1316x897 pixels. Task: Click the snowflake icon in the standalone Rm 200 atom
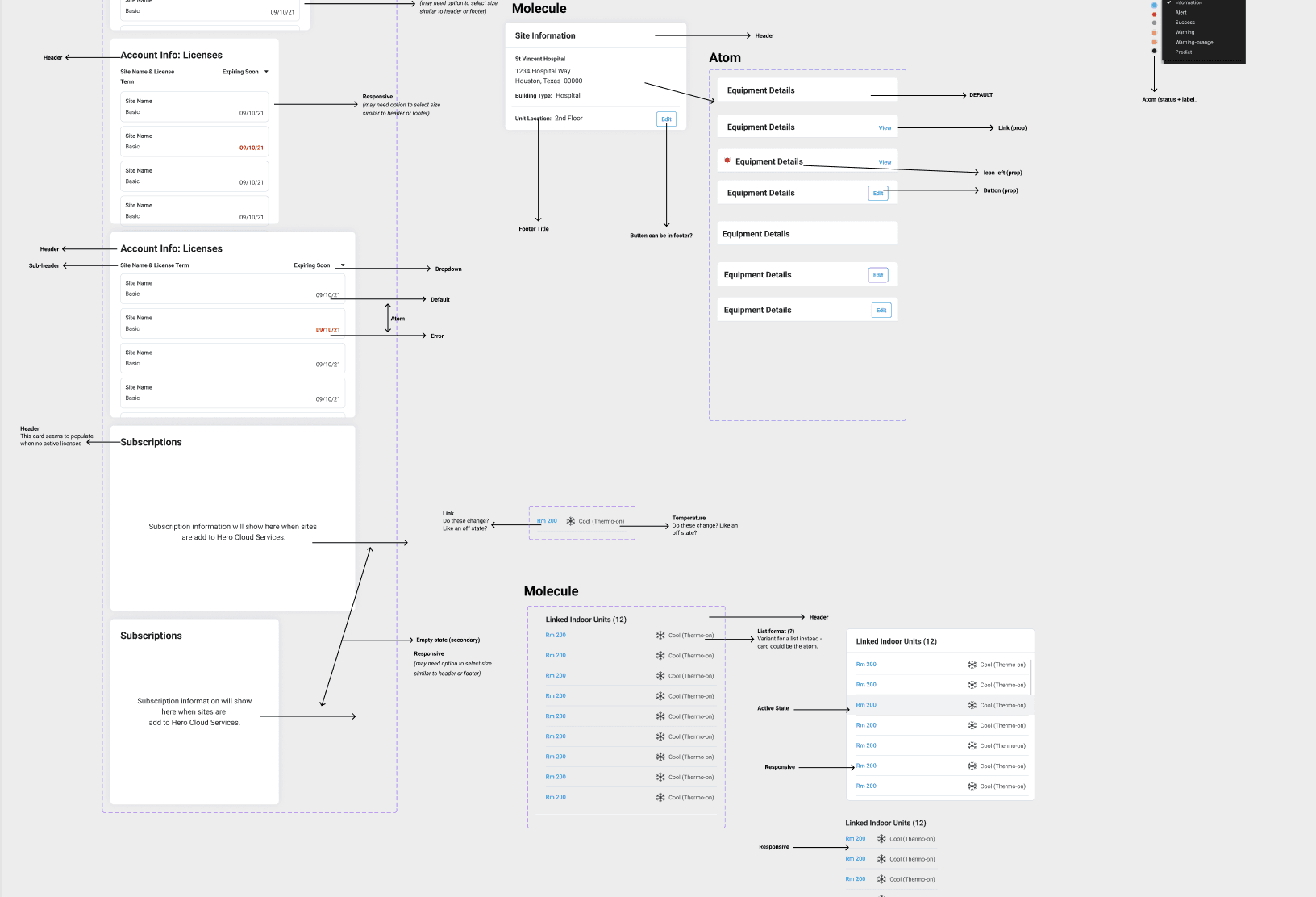571,521
